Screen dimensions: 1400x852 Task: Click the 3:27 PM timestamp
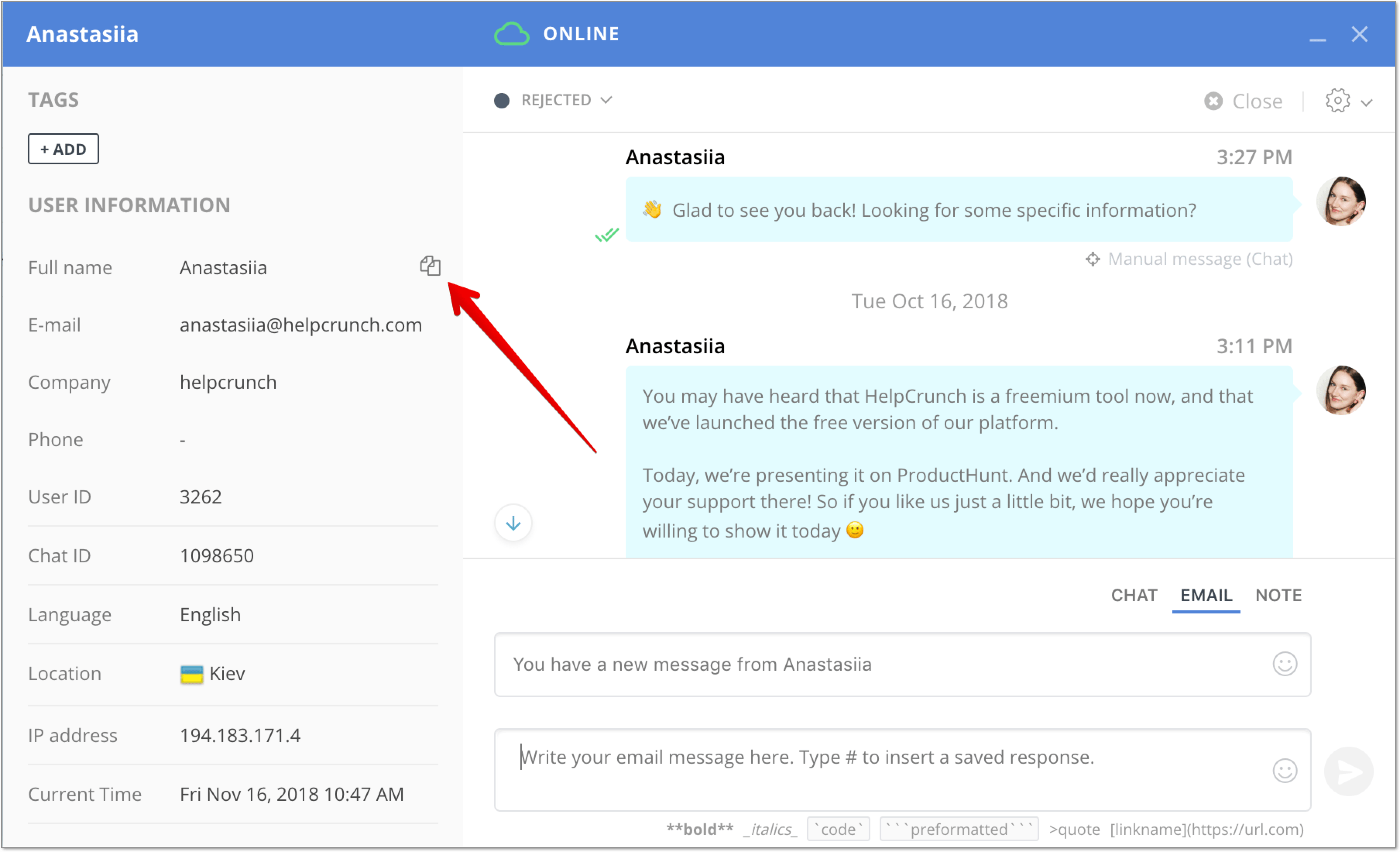click(1254, 158)
